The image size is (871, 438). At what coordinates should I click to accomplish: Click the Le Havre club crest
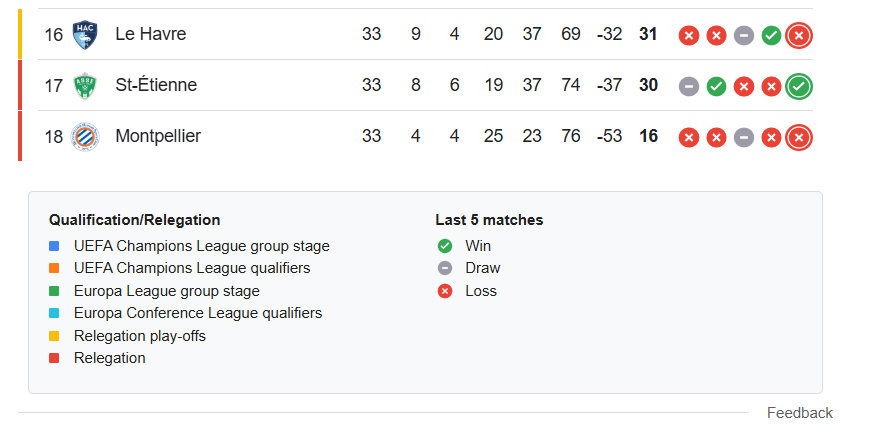tap(85, 35)
